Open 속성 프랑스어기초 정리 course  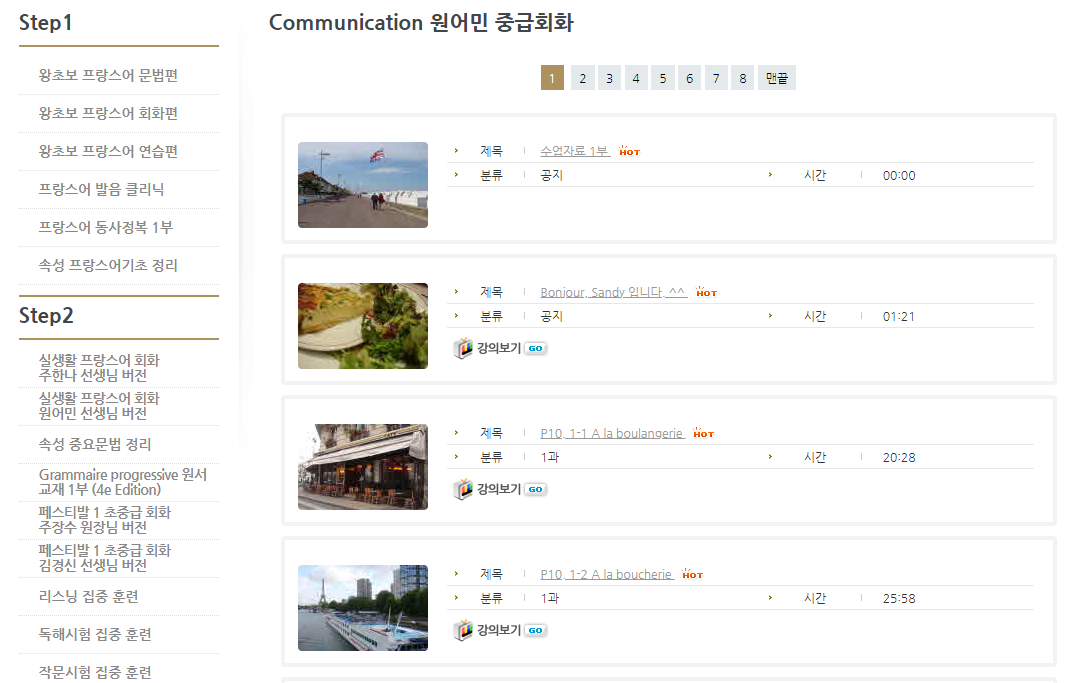108,266
